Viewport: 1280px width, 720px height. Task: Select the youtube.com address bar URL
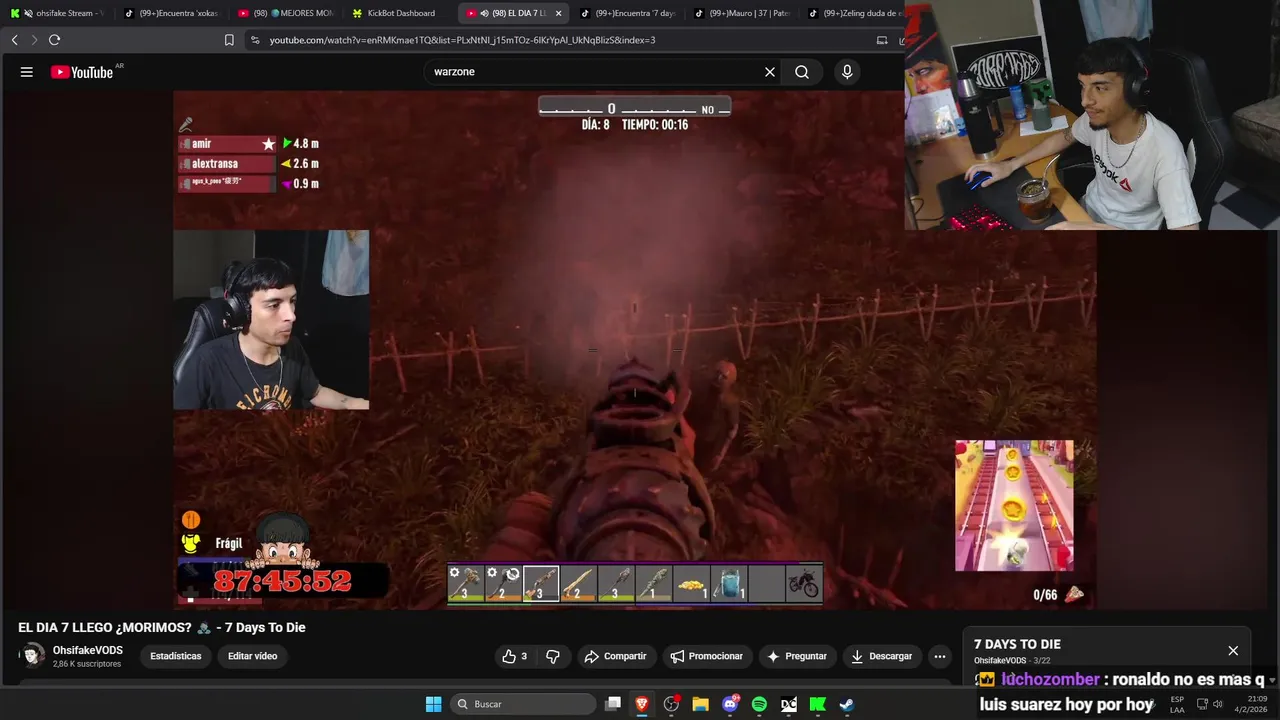click(462, 40)
